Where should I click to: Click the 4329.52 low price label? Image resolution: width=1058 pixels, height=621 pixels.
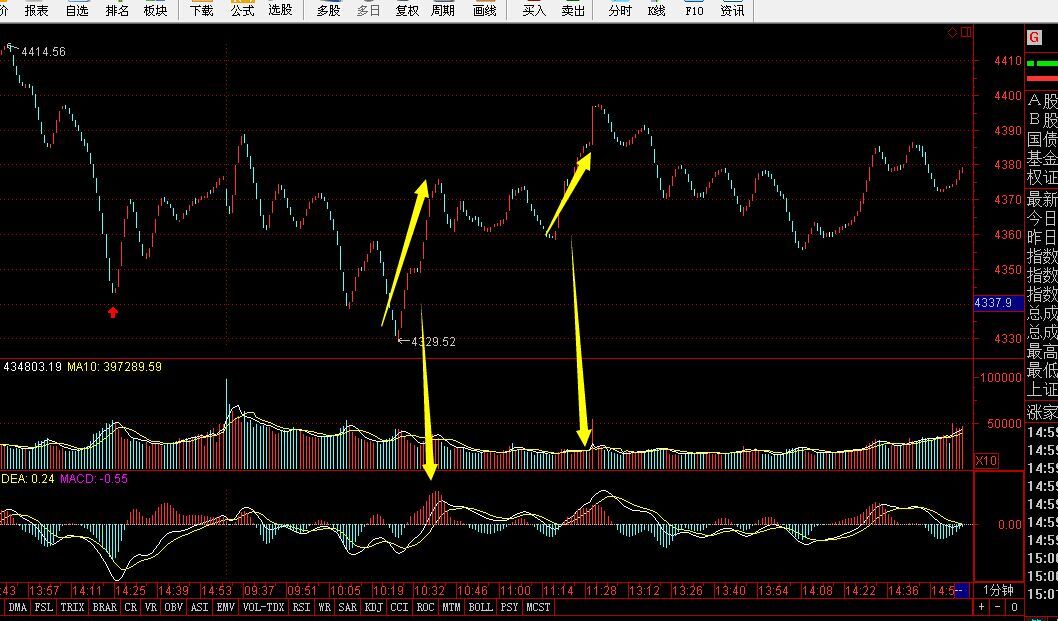(433, 342)
